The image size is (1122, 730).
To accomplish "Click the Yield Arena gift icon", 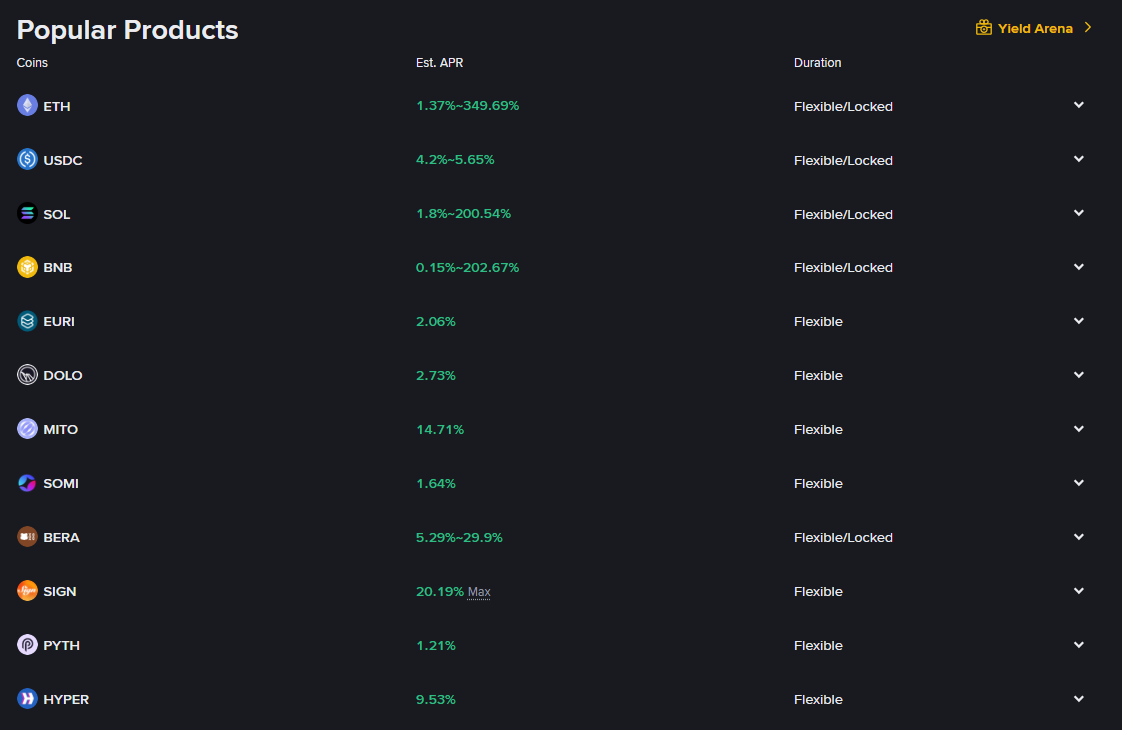I will click(984, 28).
